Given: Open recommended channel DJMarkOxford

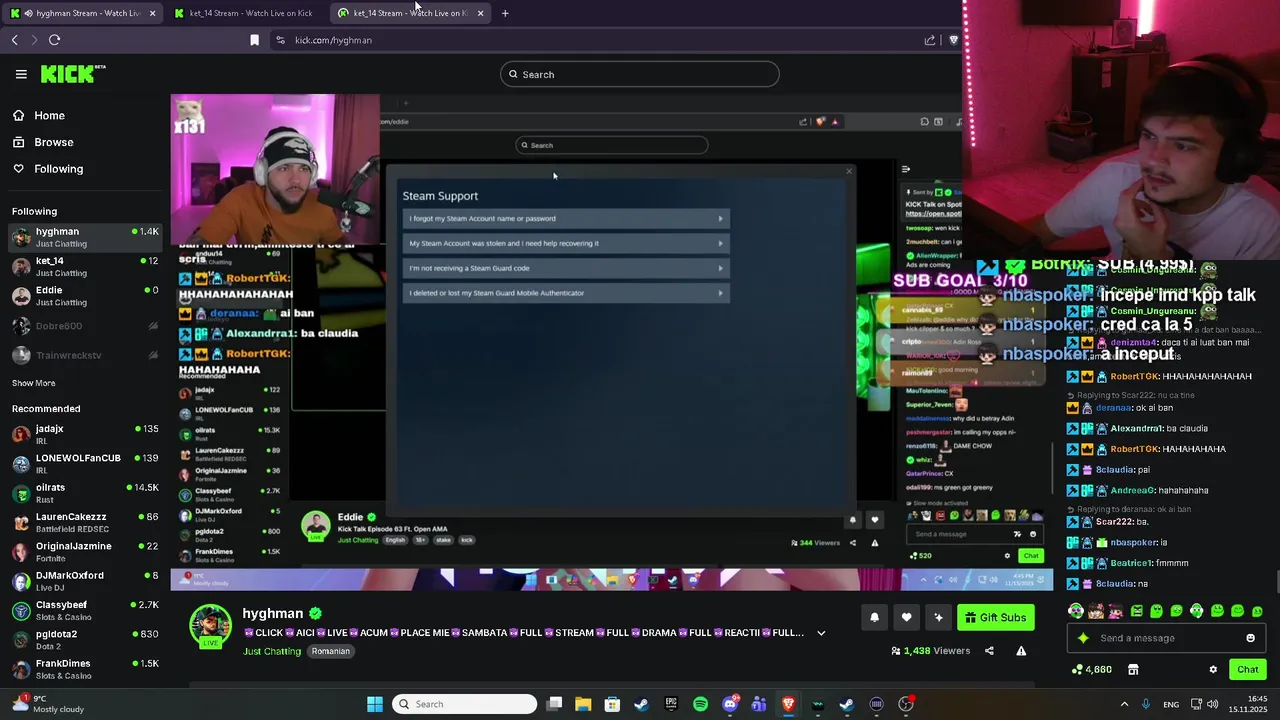Looking at the screenshot, I should coord(85,581).
